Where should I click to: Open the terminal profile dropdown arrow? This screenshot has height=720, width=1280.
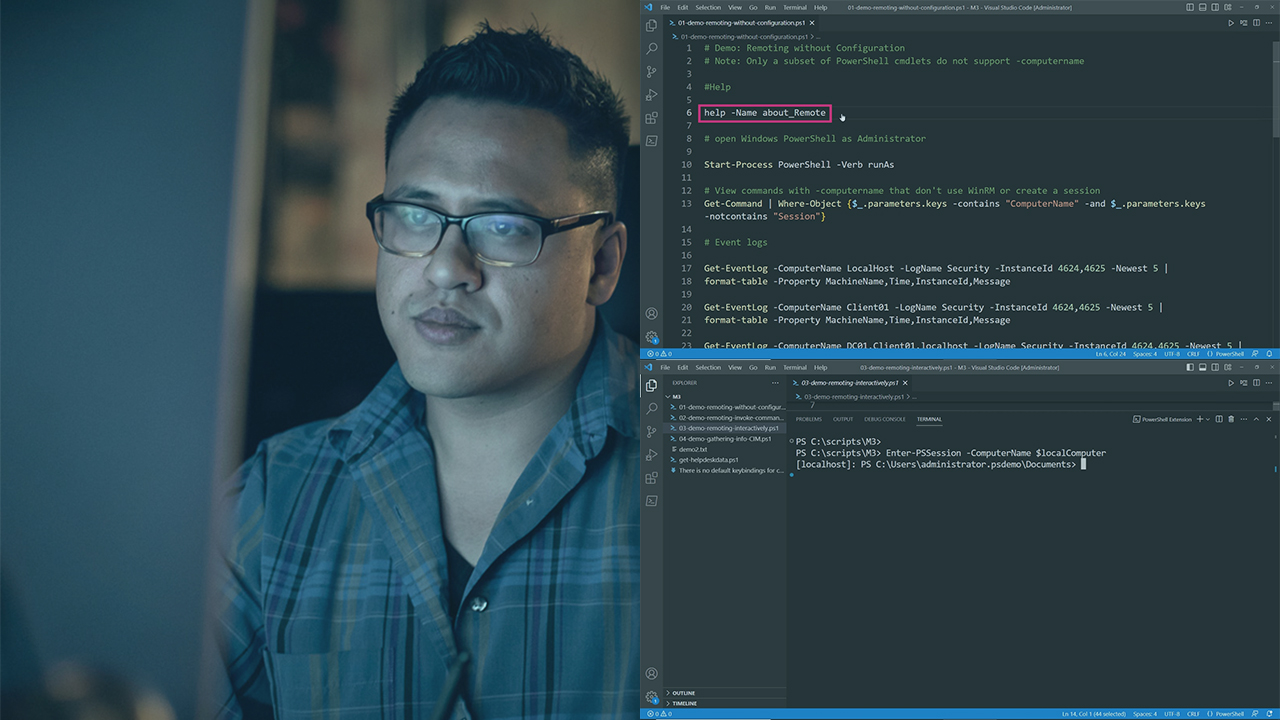click(x=1208, y=419)
